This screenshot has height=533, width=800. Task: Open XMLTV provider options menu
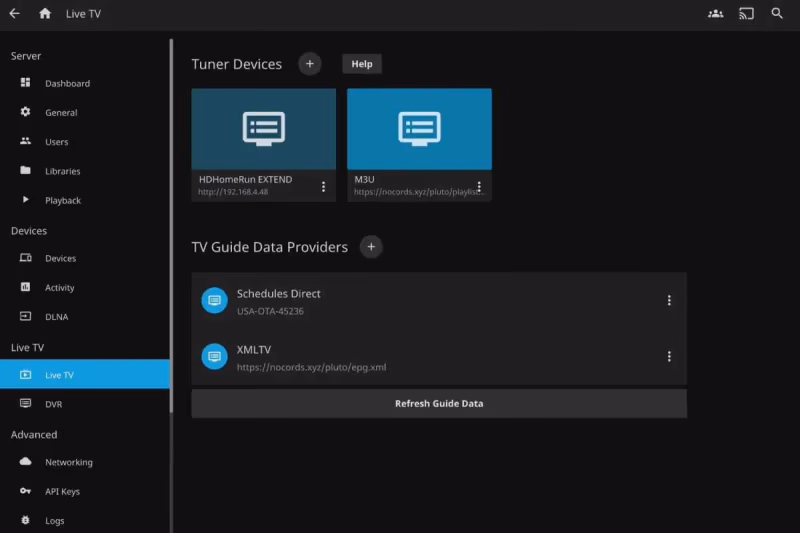pos(669,356)
